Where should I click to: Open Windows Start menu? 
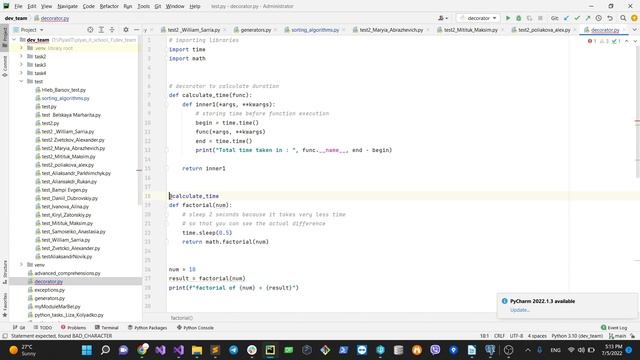(87, 350)
